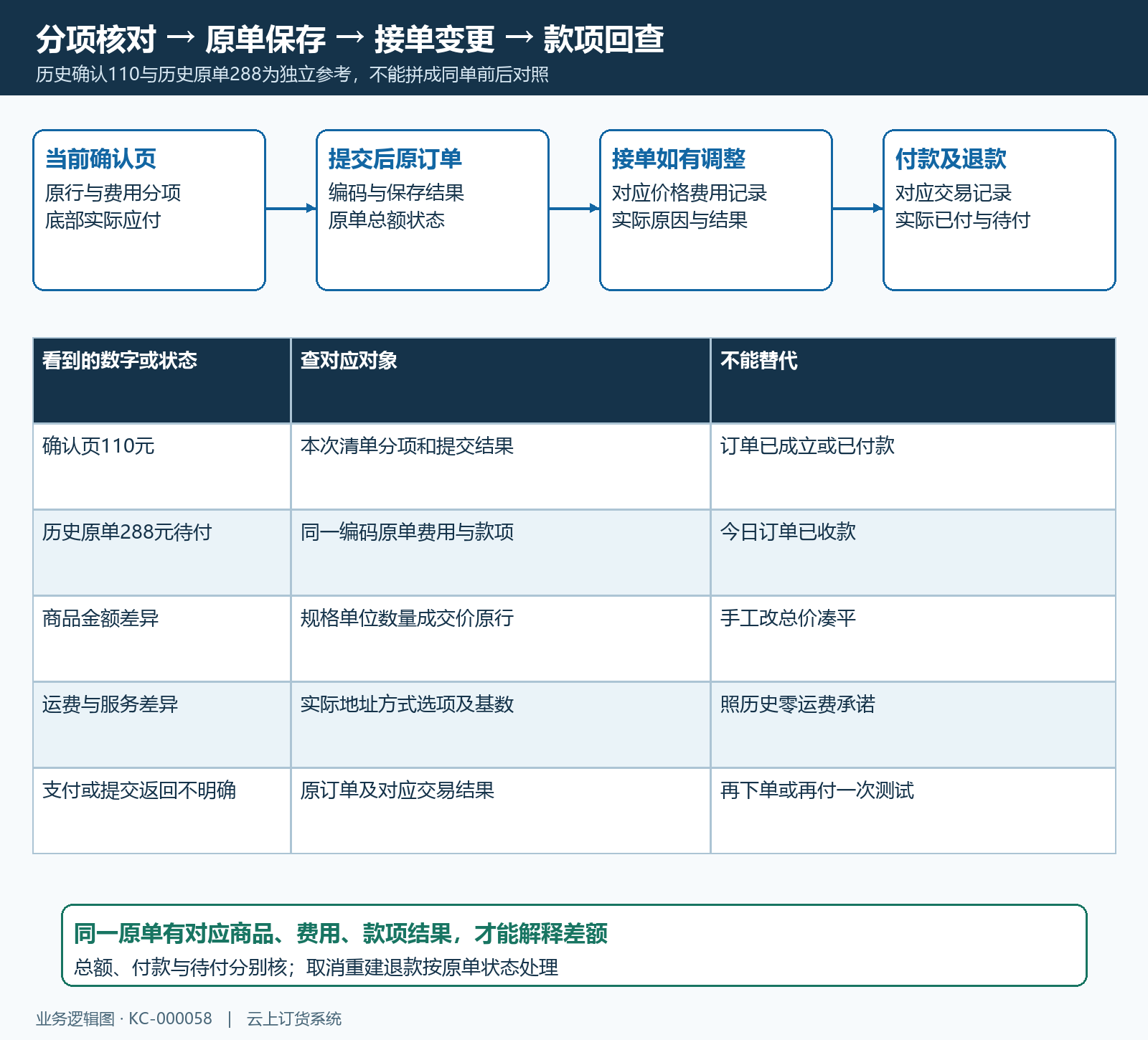
Task: Click the main title 分项核对 → 原单保存
Action: tap(349, 39)
